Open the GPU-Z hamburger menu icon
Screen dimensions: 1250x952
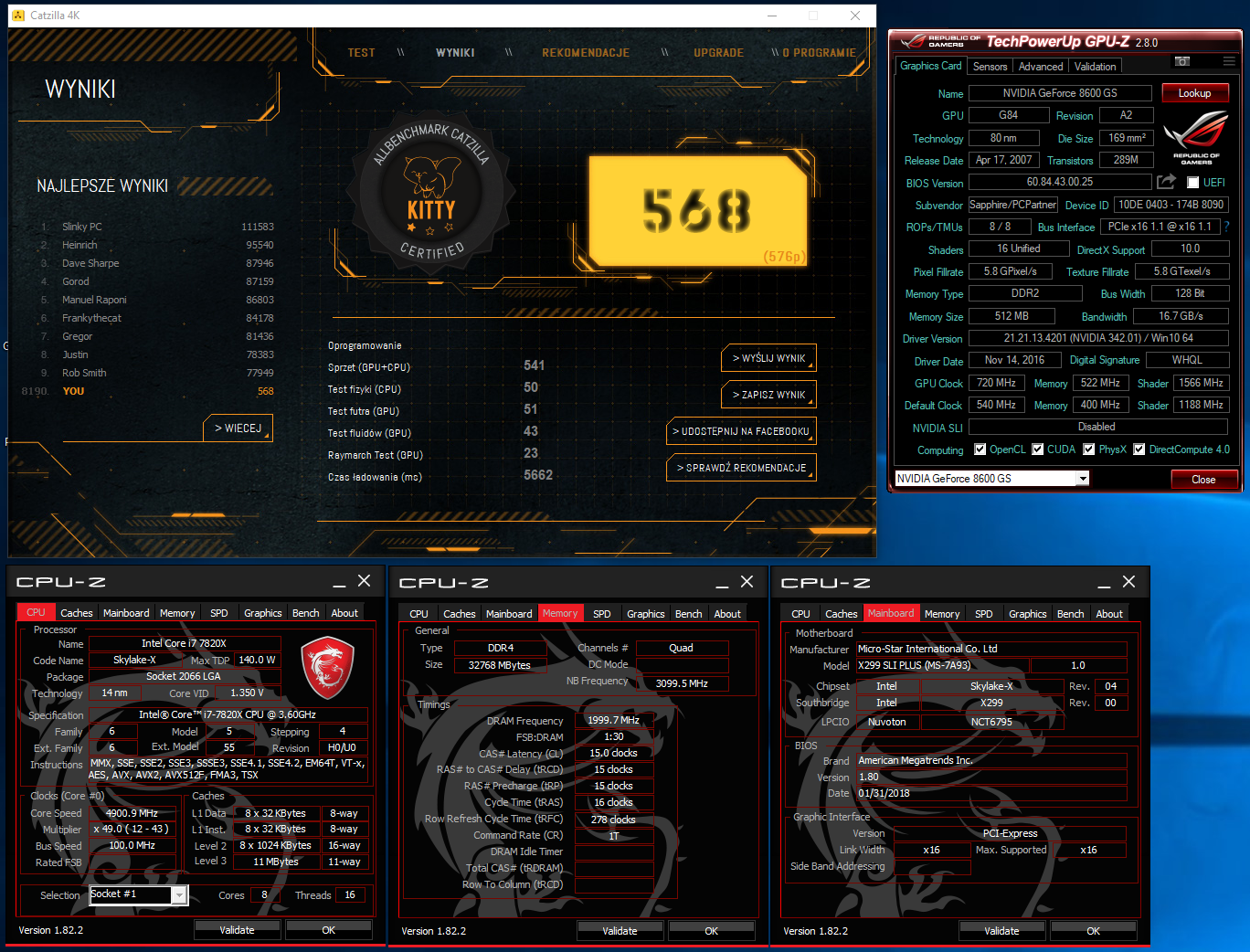(1229, 61)
